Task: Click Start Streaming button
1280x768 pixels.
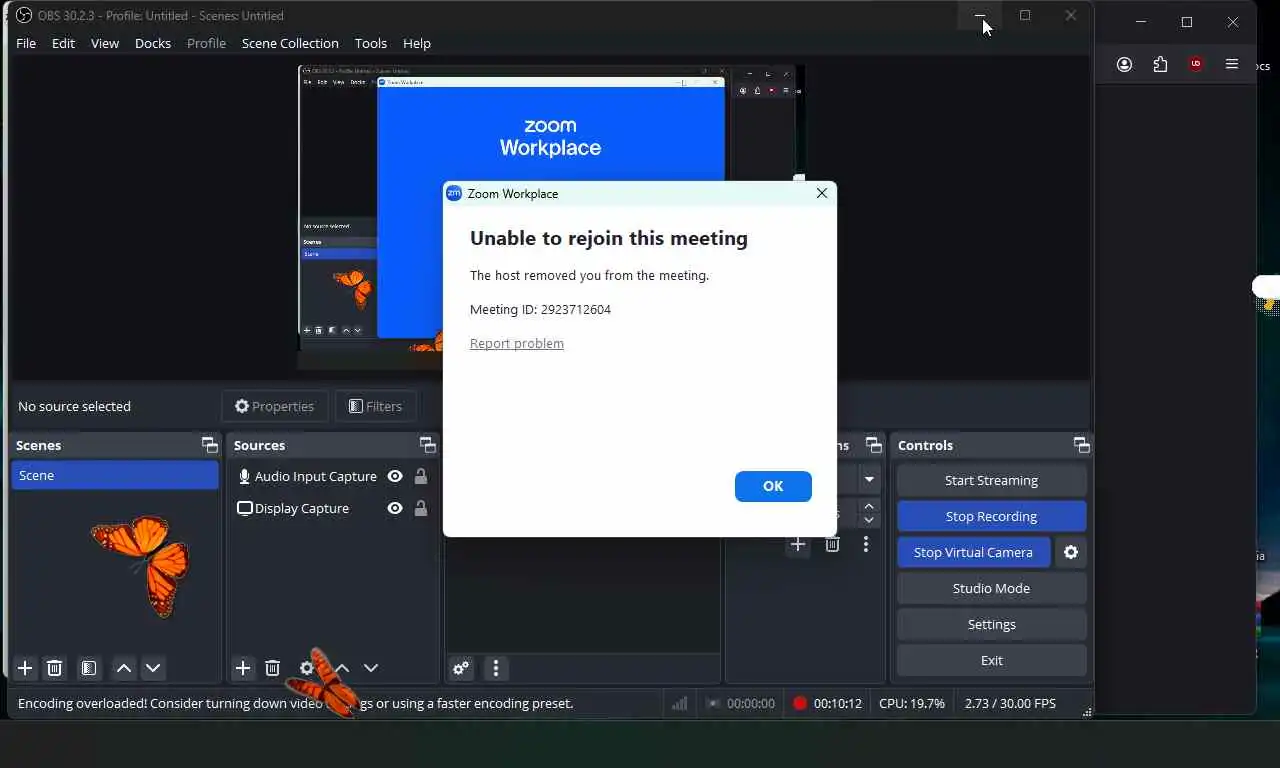Action: click(991, 480)
